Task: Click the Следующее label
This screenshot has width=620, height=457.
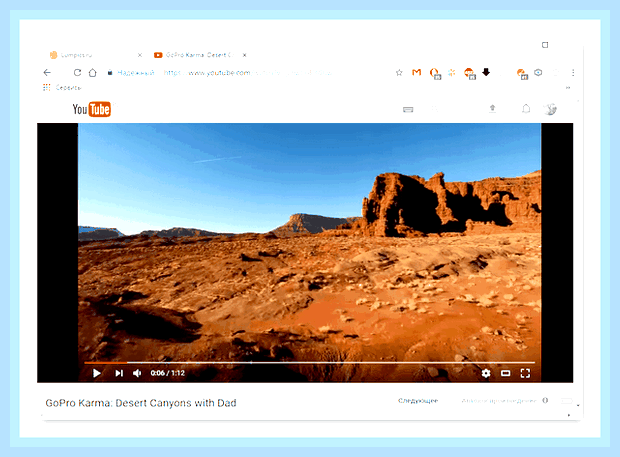Action: [418, 400]
